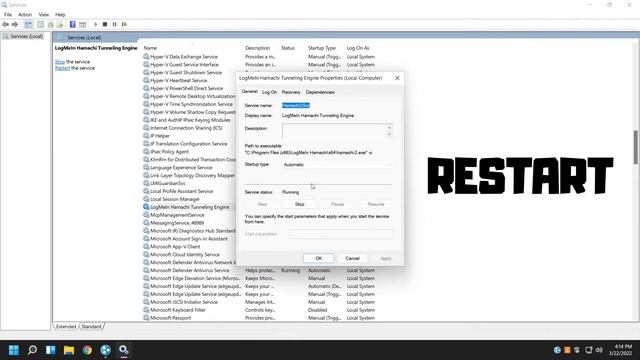Image resolution: width=640 pixels, height=360 pixels.
Task: Open the File menu
Action: 8,15
